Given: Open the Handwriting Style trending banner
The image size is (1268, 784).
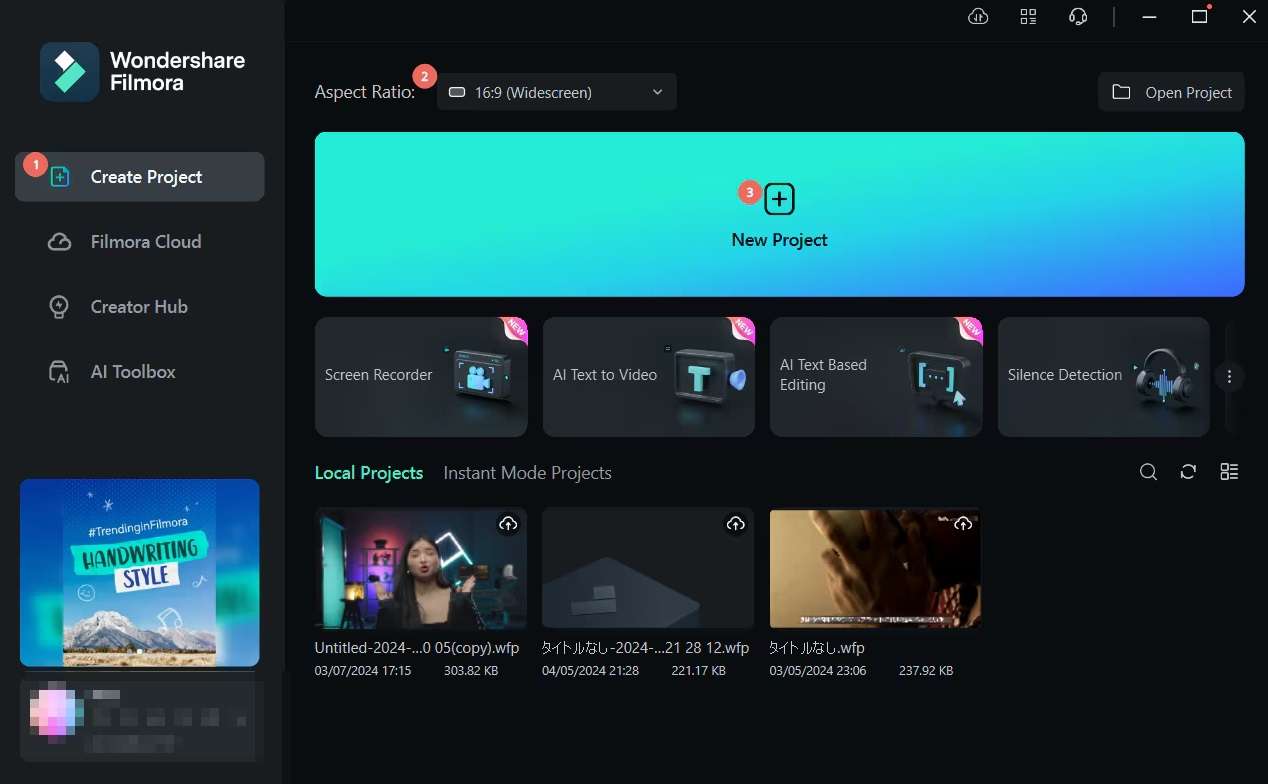Looking at the screenshot, I should [x=140, y=573].
